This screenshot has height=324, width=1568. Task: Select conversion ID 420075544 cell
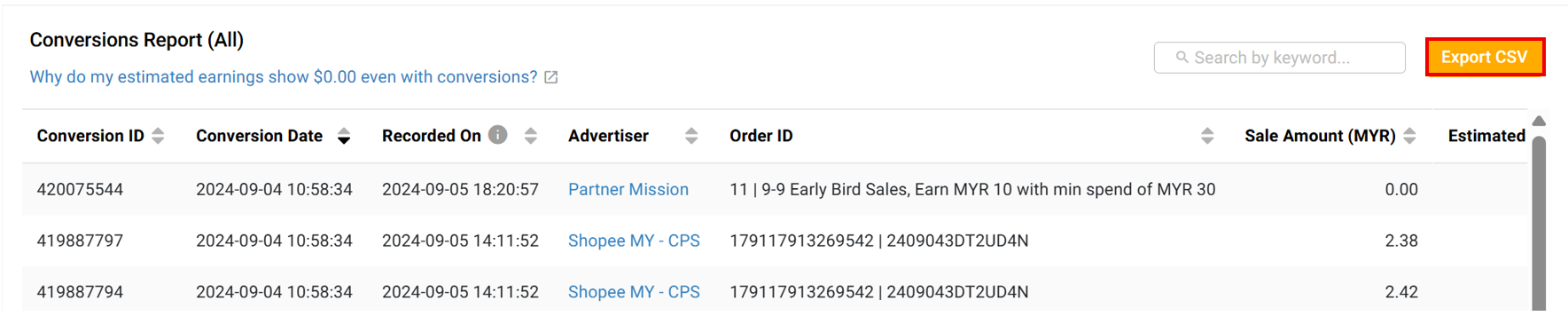click(x=80, y=189)
